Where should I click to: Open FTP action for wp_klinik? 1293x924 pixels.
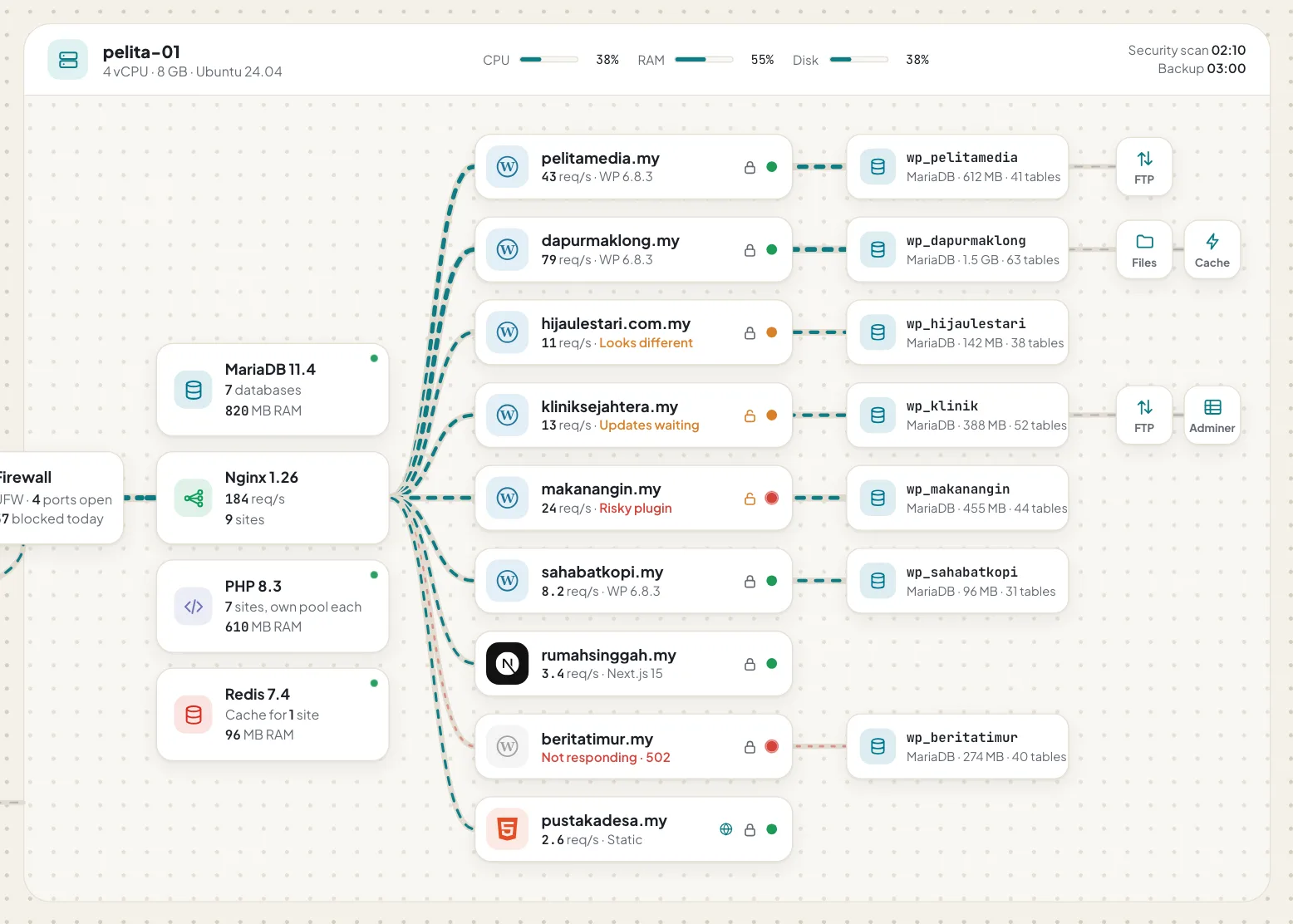(x=1144, y=415)
